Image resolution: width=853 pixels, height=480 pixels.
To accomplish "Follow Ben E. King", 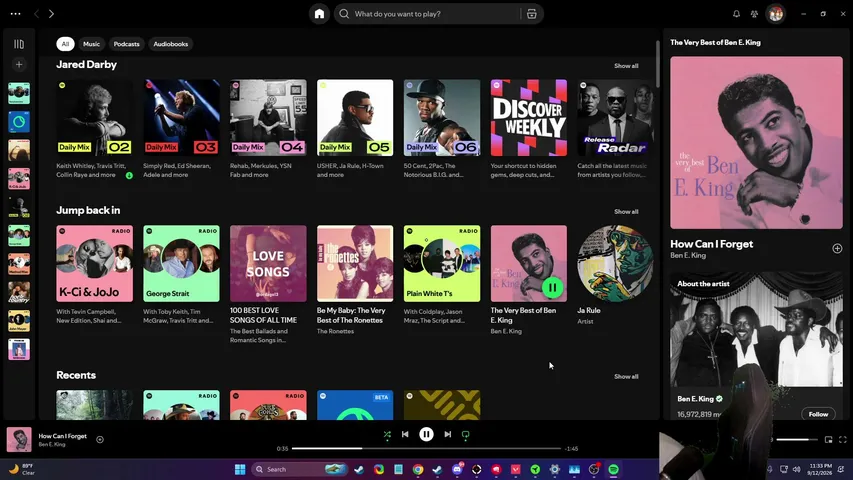I will pyautogui.click(x=818, y=414).
